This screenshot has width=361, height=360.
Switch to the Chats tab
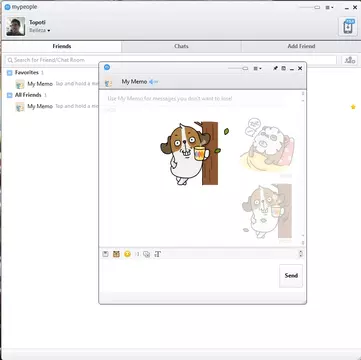coord(181,46)
